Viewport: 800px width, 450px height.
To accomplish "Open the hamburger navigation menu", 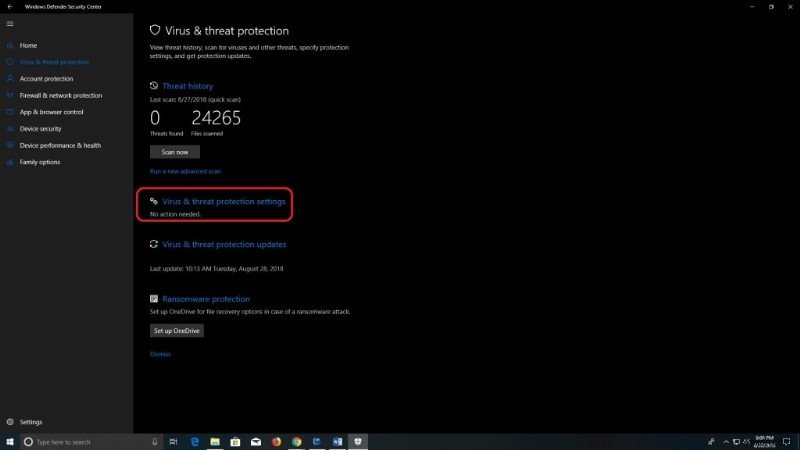I will point(10,23).
